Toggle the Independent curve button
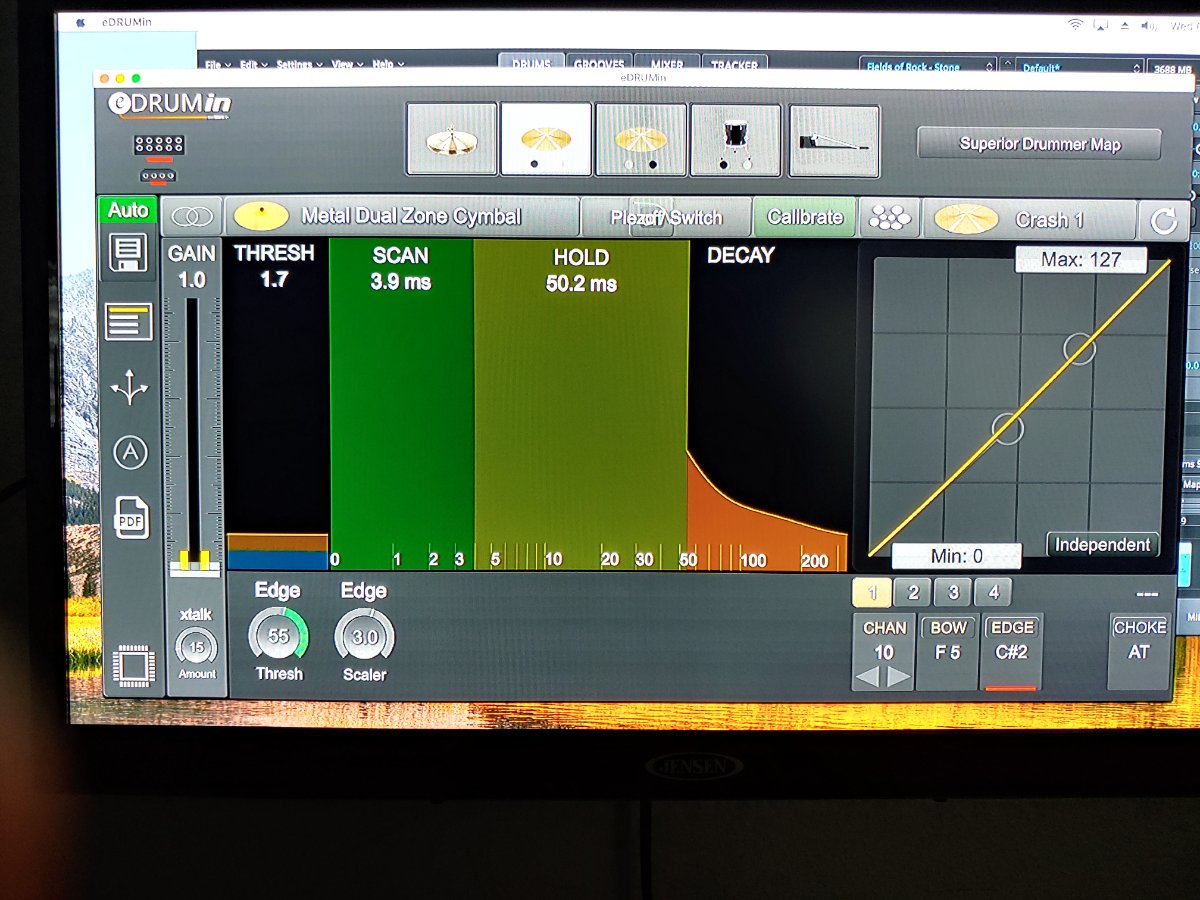Viewport: 1200px width, 900px height. coord(1103,545)
